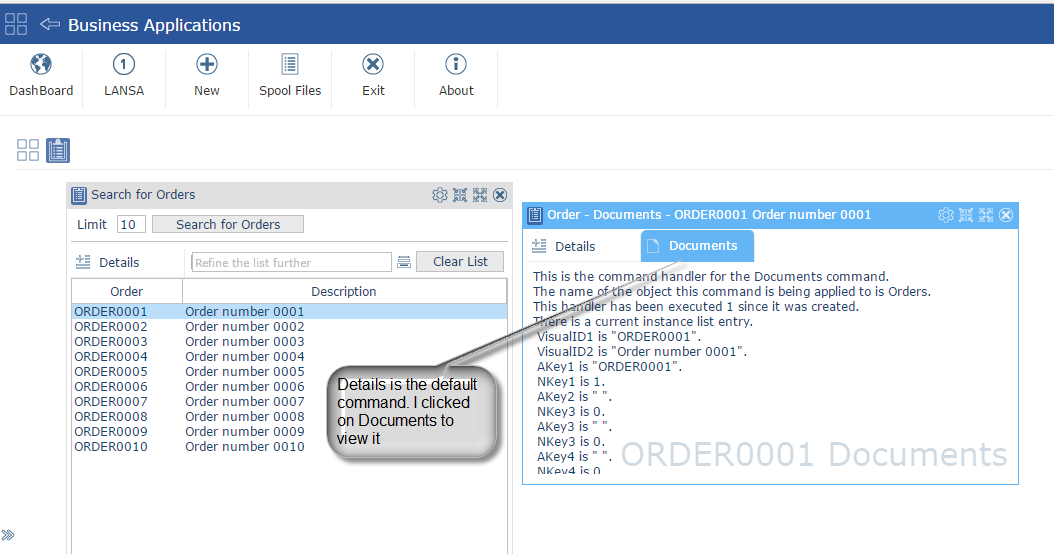Viewport: 1054px width, 554px height.
Task: Click the Search for Orders button
Action: (x=228, y=225)
